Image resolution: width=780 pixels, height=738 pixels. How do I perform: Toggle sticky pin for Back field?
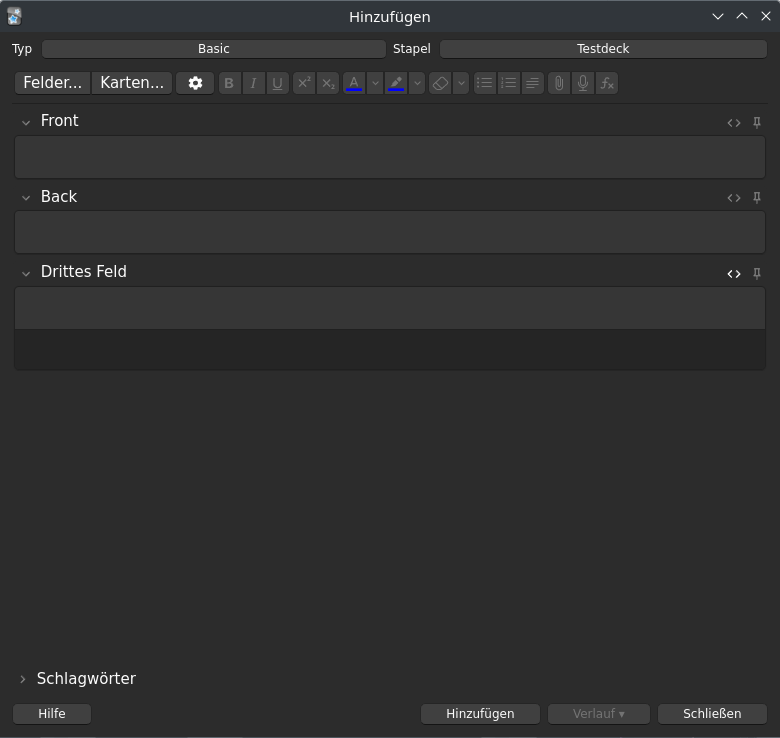pyautogui.click(x=757, y=198)
